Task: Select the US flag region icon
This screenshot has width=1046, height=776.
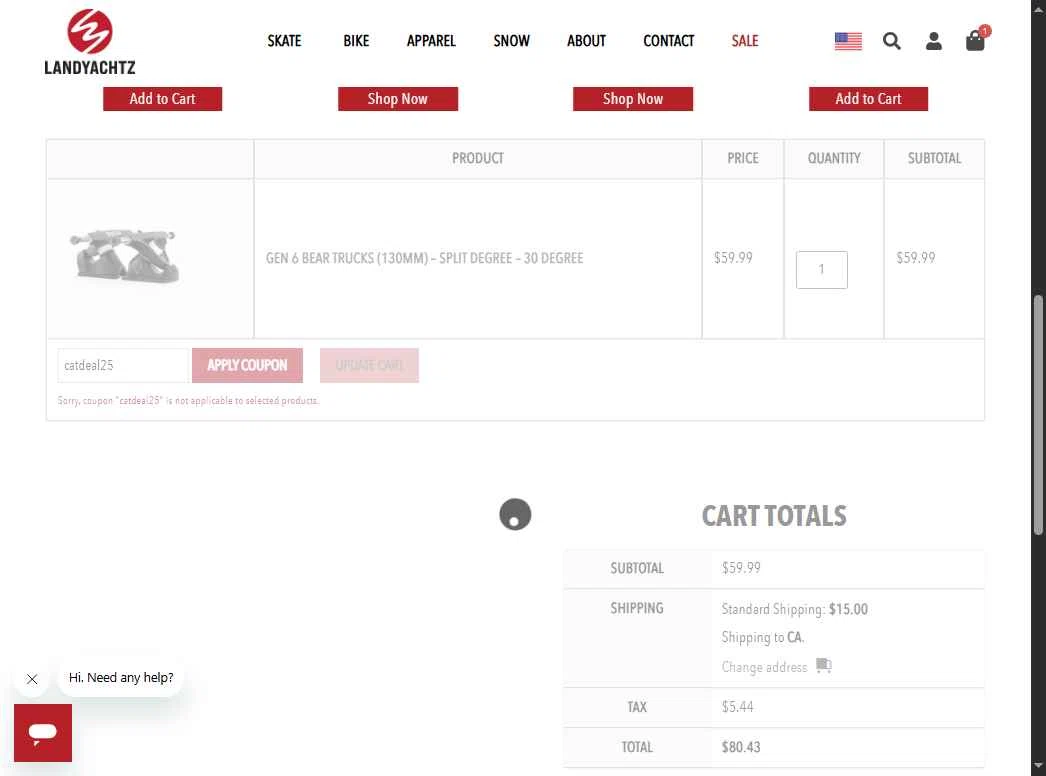Action: (848, 41)
